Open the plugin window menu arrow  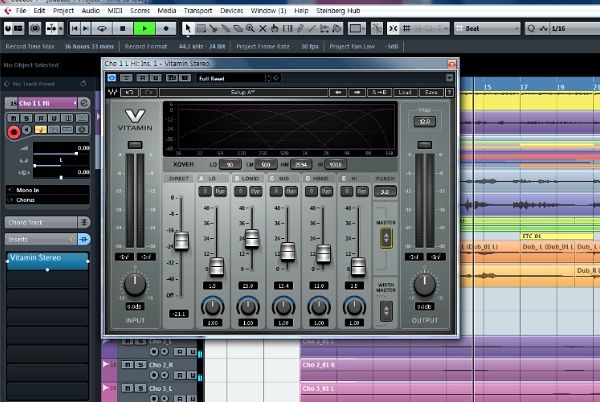[449, 78]
